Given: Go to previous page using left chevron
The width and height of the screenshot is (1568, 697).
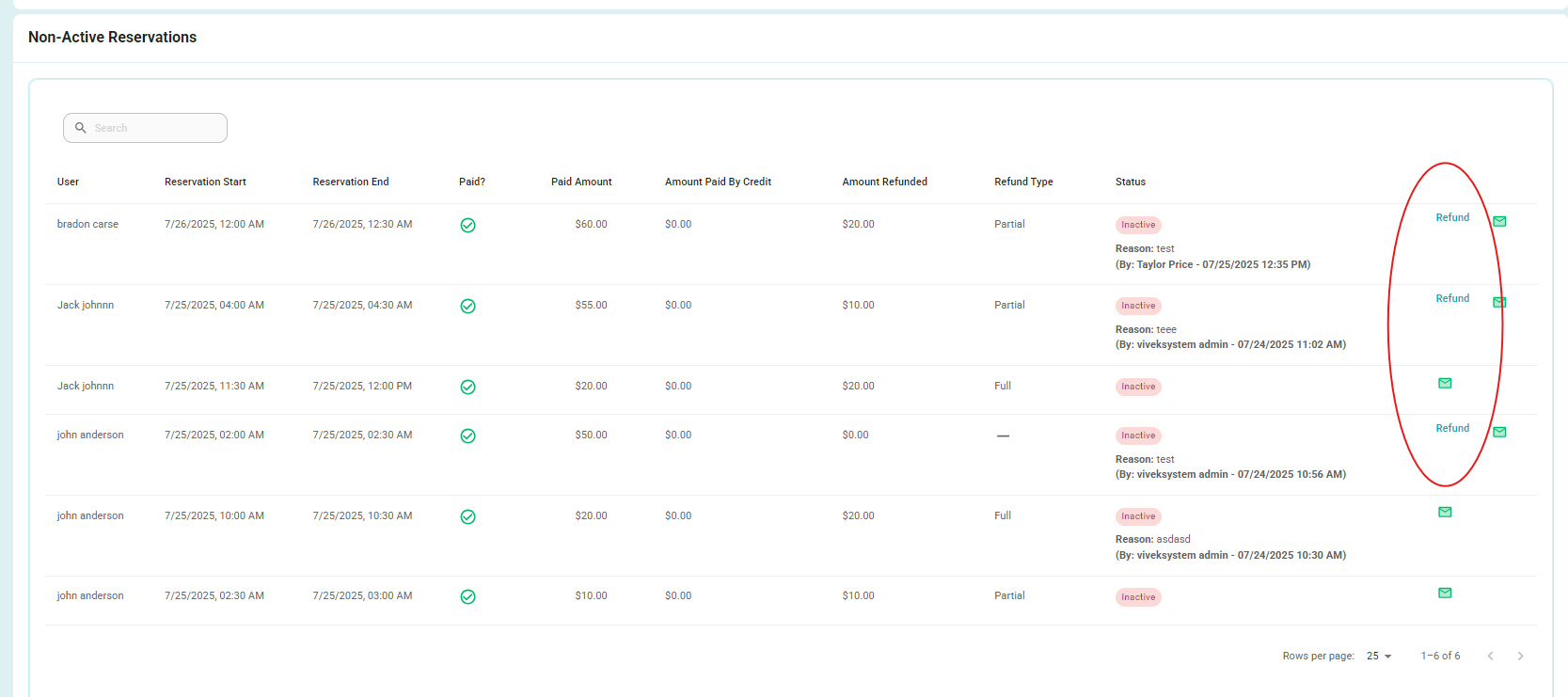Looking at the screenshot, I should 1490,656.
